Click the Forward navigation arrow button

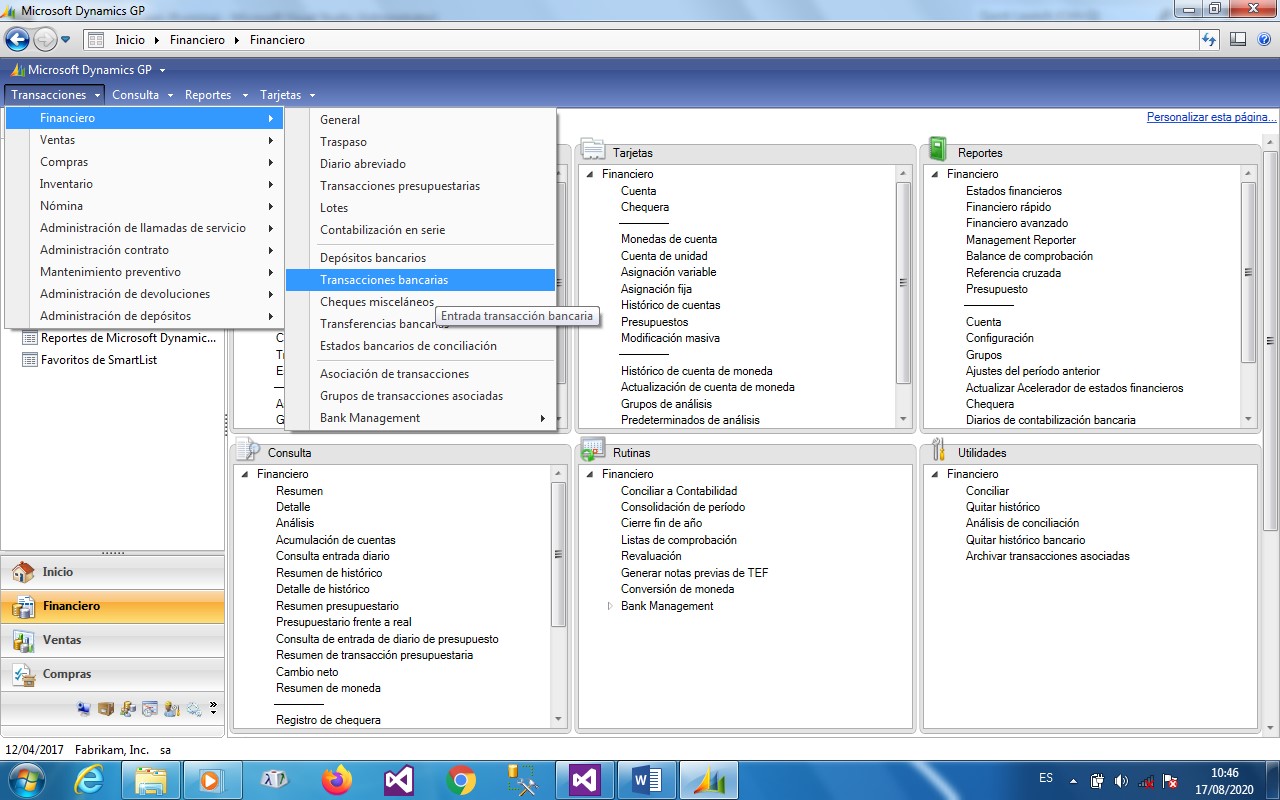point(45,40)
